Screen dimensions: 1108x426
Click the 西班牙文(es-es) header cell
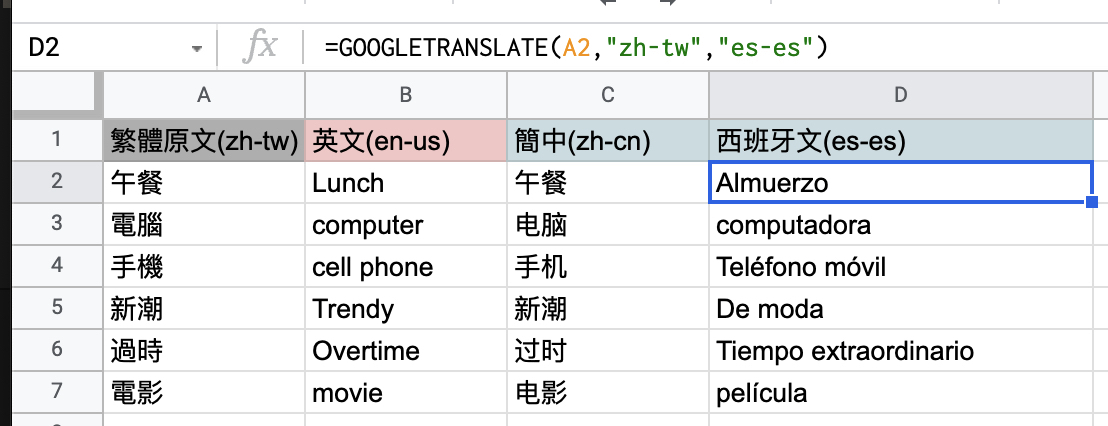(900, 142)
